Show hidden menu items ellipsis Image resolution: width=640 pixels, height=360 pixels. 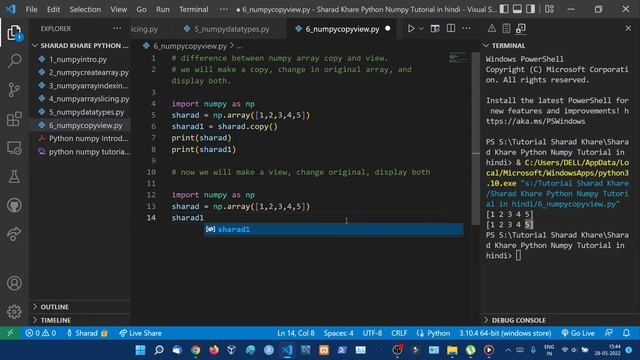pos(224,9)
